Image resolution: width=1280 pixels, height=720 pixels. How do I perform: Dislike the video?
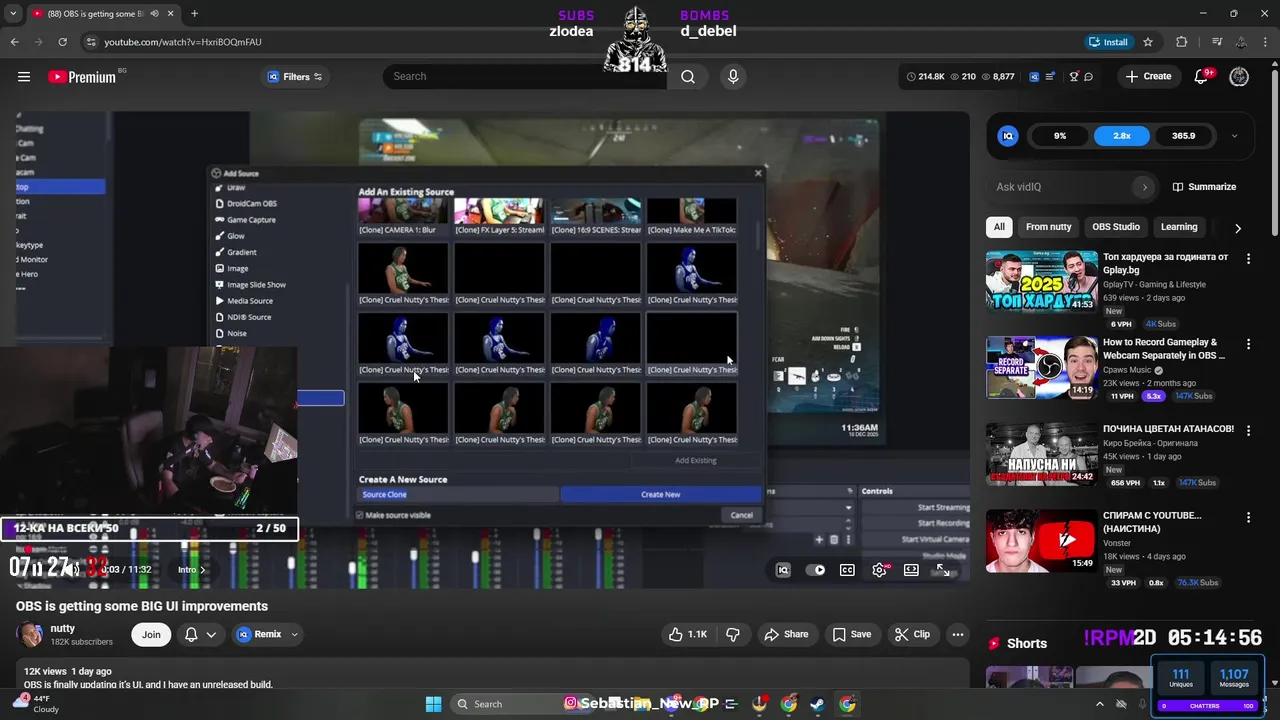pyautogui.click(x=733, y=634)
